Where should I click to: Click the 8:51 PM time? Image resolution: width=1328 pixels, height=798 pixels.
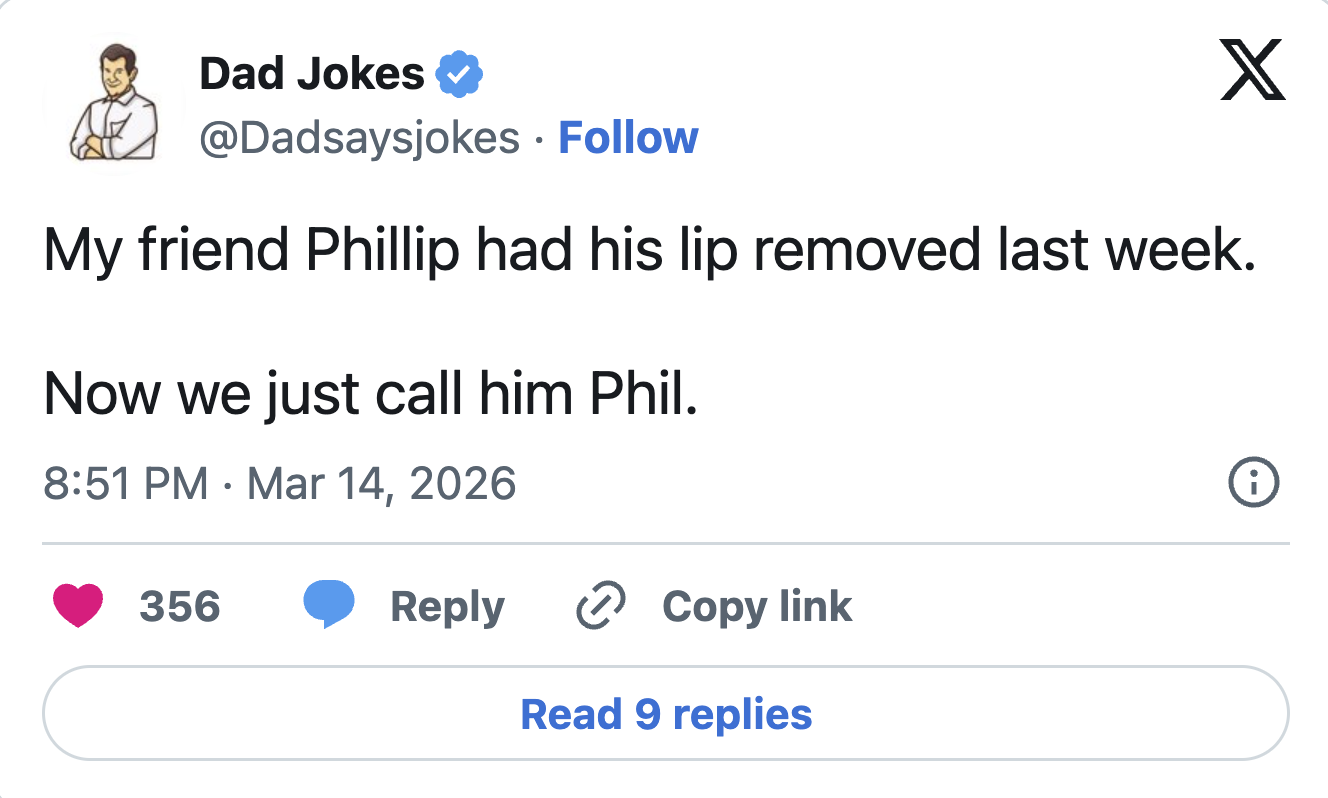(126, 484)
